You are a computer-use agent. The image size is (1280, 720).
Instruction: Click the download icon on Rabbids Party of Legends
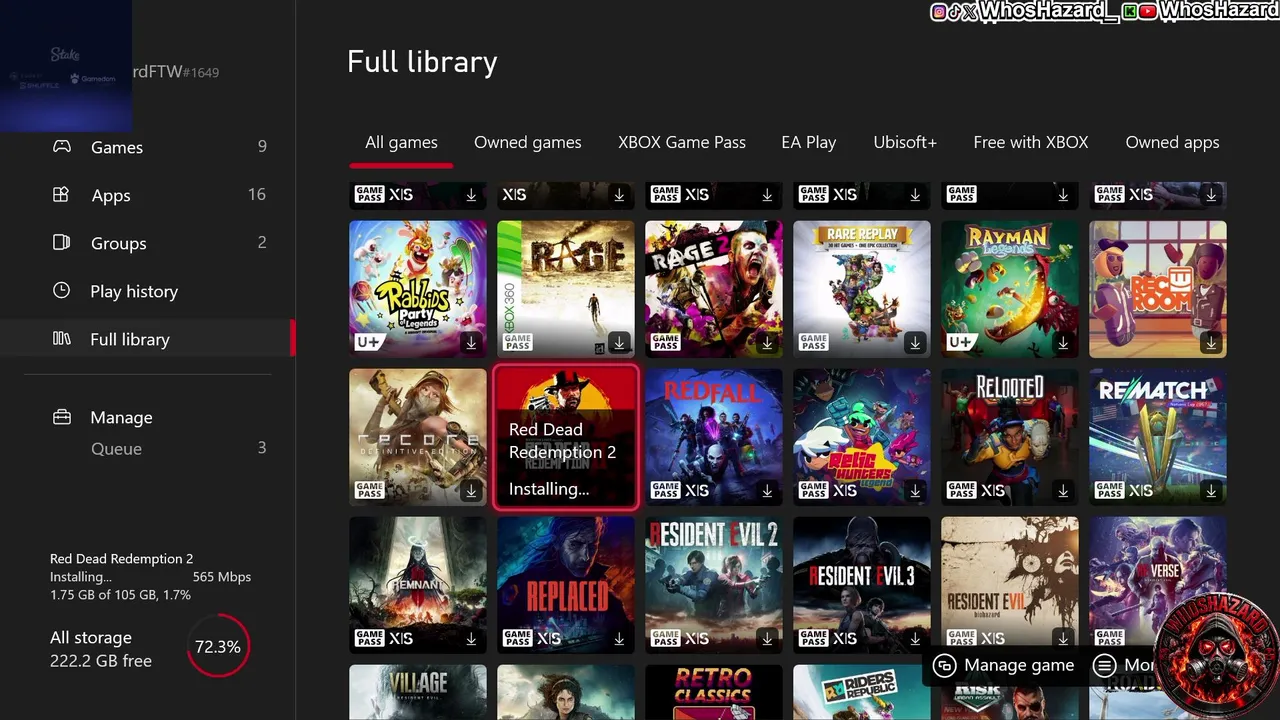pos(471,343)
